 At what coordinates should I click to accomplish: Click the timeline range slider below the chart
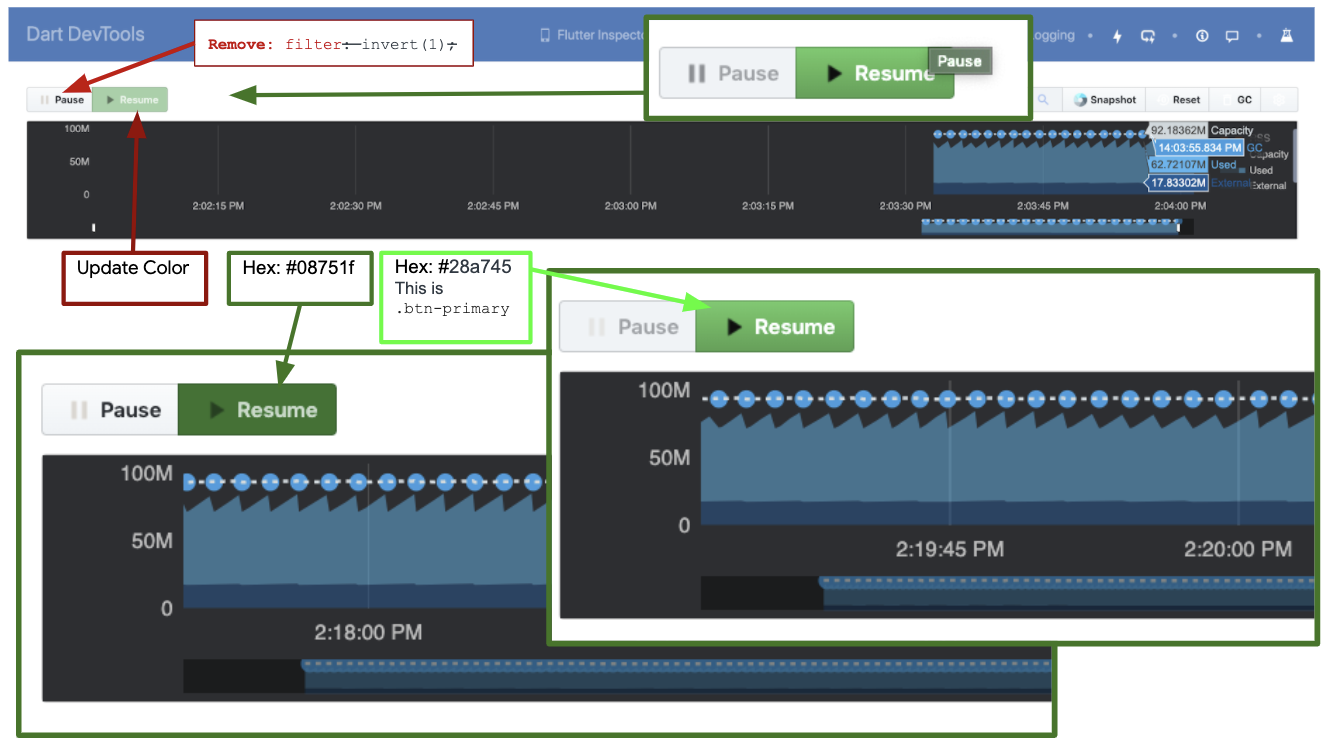pos(1050,226)
